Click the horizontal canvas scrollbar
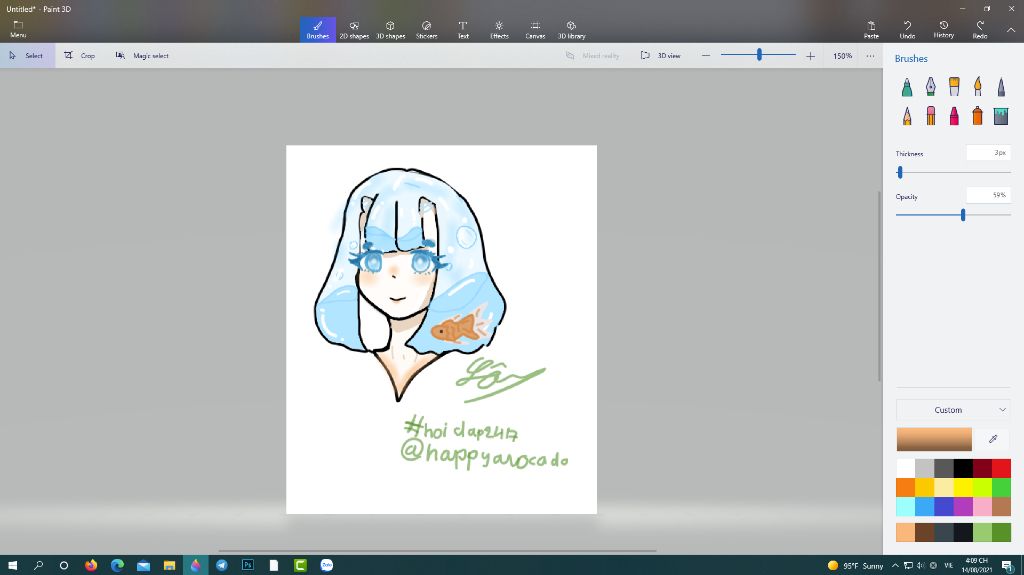The image size is (1024, 575). pos(437,551)
